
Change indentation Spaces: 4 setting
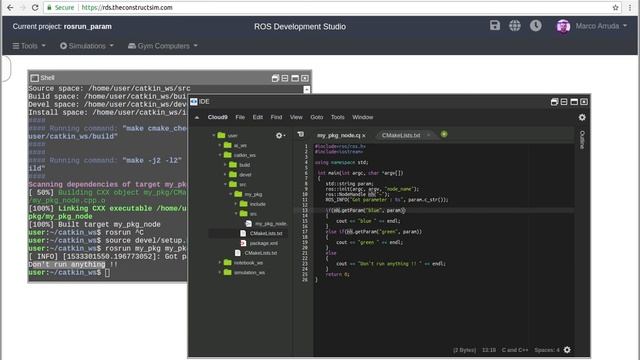coord(547,350)
